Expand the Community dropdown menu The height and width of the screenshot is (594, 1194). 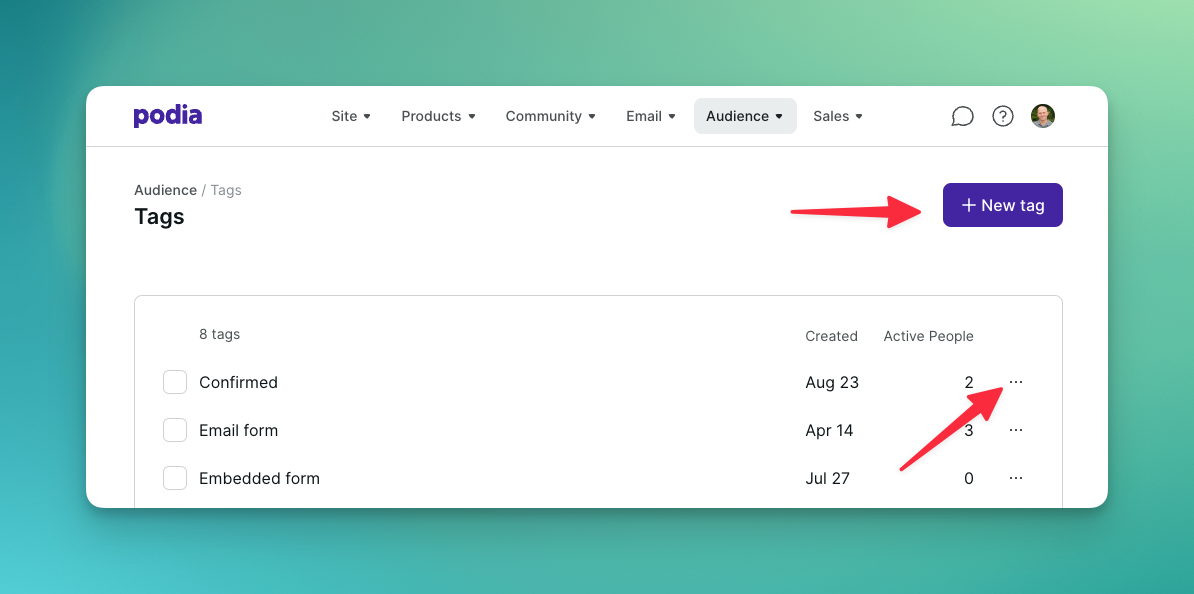click(550, 116)
